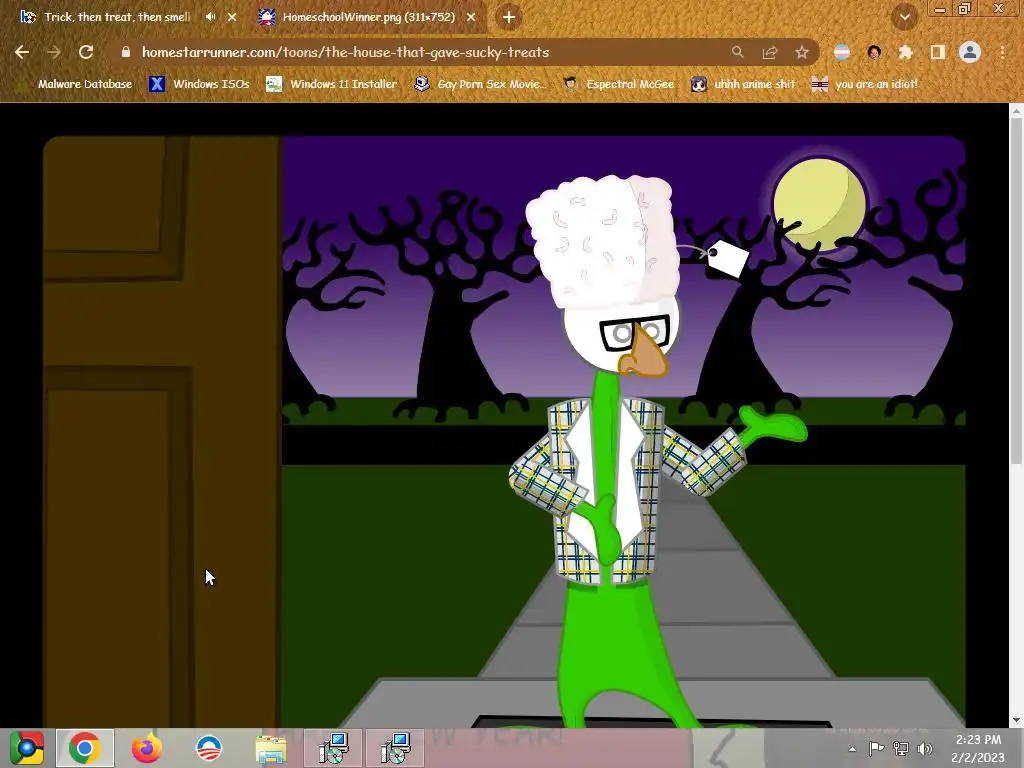The width and height of the screenshot is (1024, 768).
Task: Expand the tab search dropdown
Action: [904, 17]
